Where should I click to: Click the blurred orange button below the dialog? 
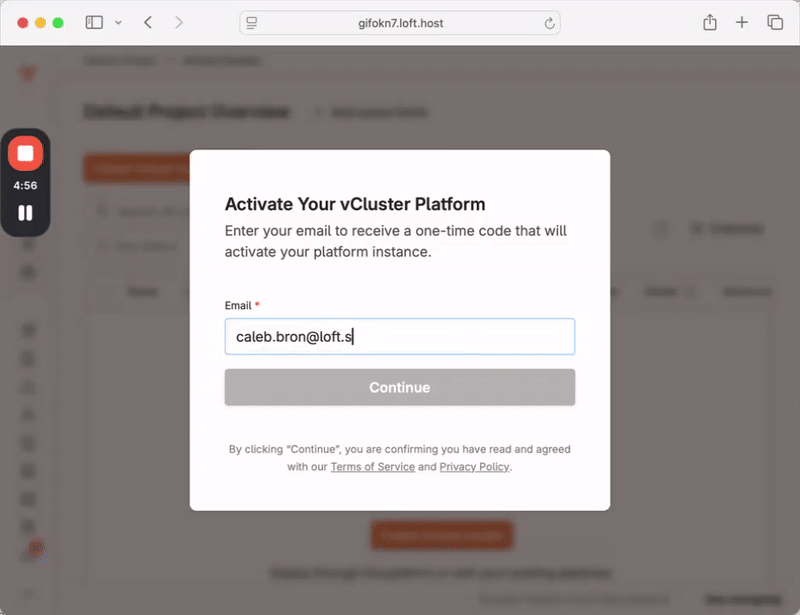[x=441, y=535]
